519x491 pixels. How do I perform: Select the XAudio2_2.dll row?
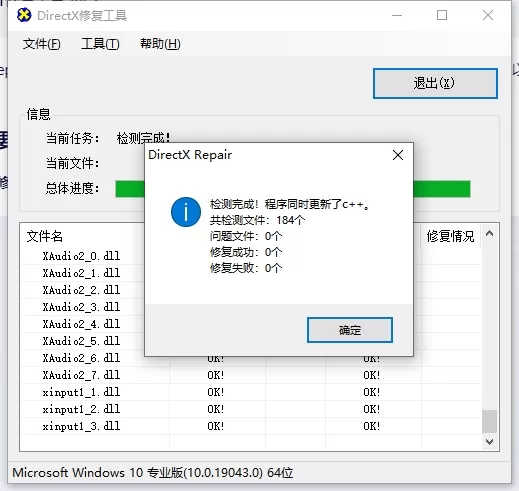[250, 290]
